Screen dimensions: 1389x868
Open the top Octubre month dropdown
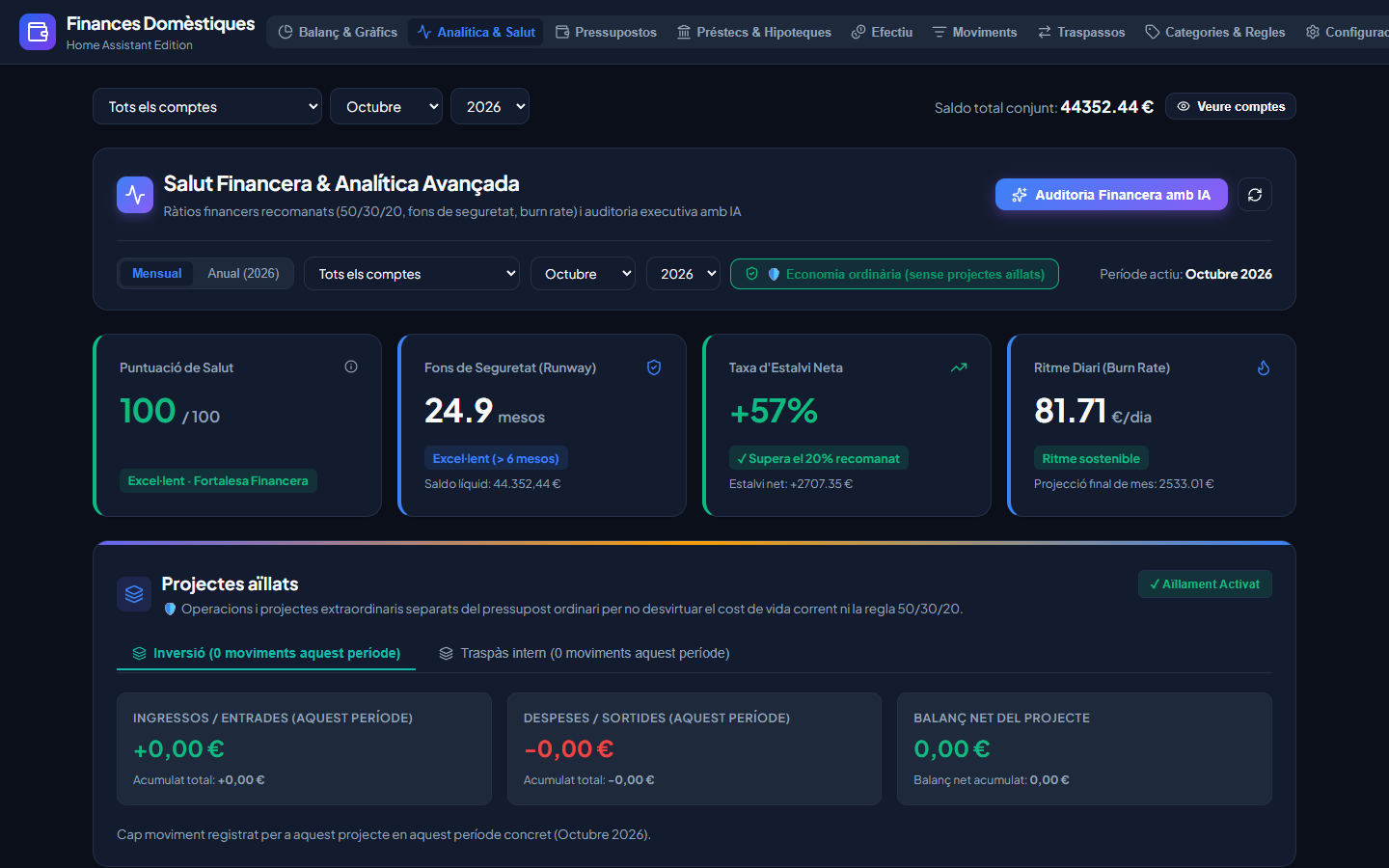(x=386, y=106)
